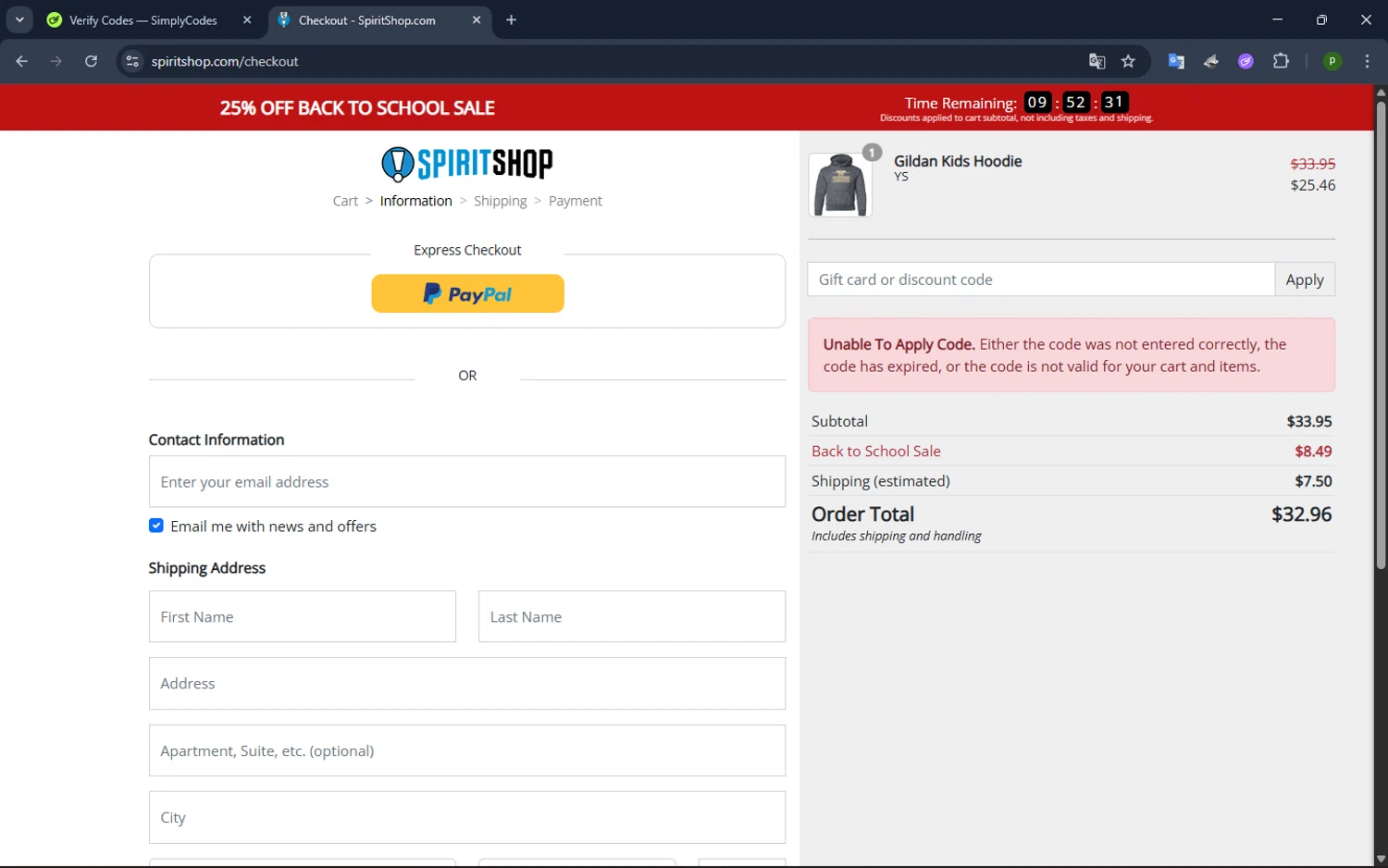Open a new browser tab
This screenshot has width=1388, height=868.
coord(511,19)
